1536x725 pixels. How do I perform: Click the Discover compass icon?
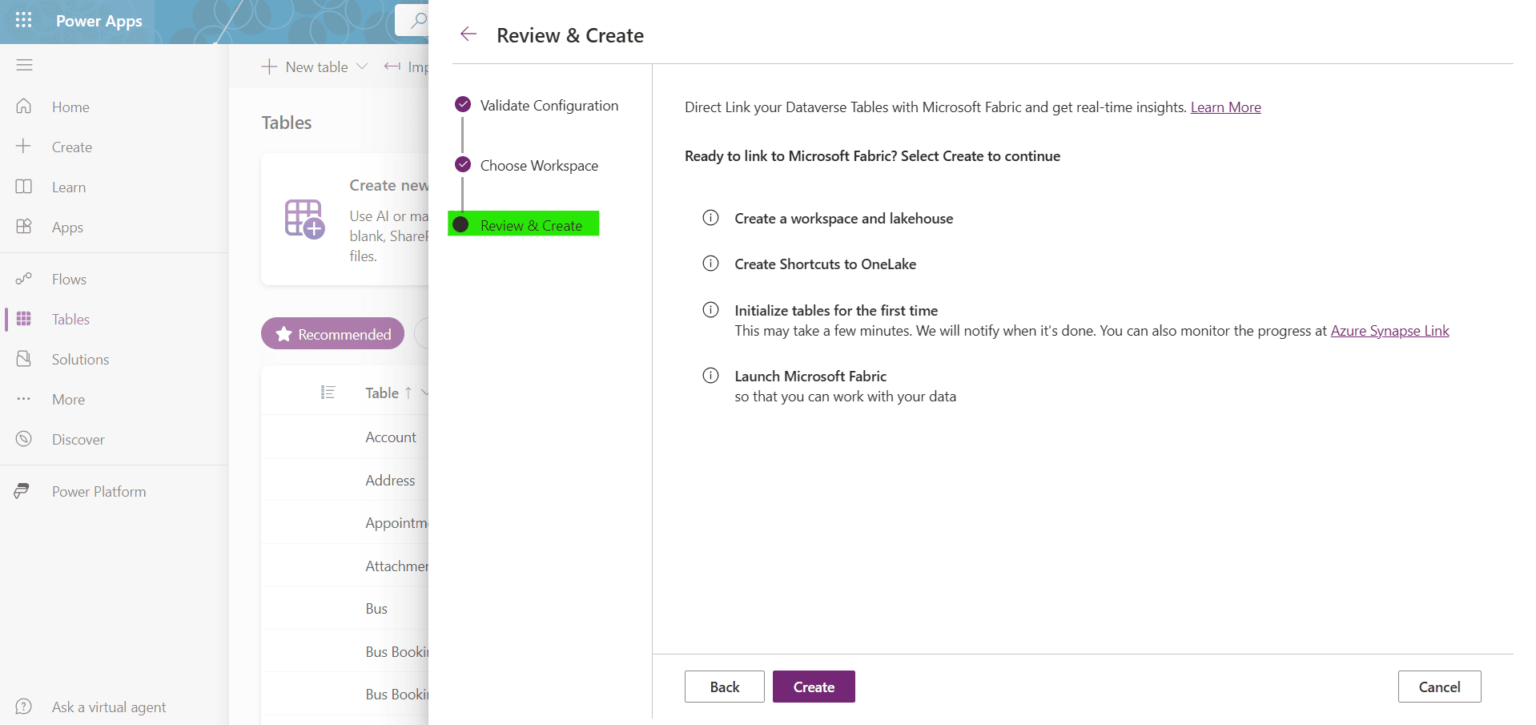tap(24, 438)
